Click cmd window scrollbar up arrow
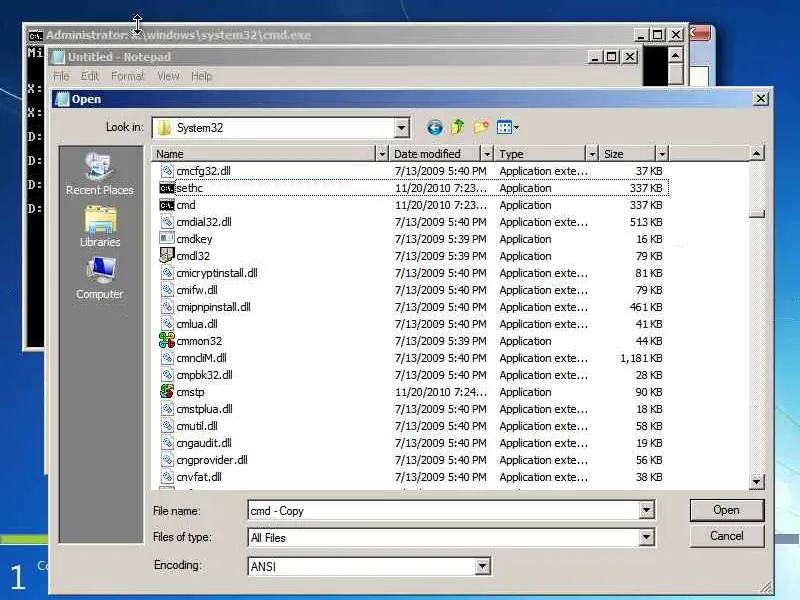This screenshot has width=800, height=600. 676,55
